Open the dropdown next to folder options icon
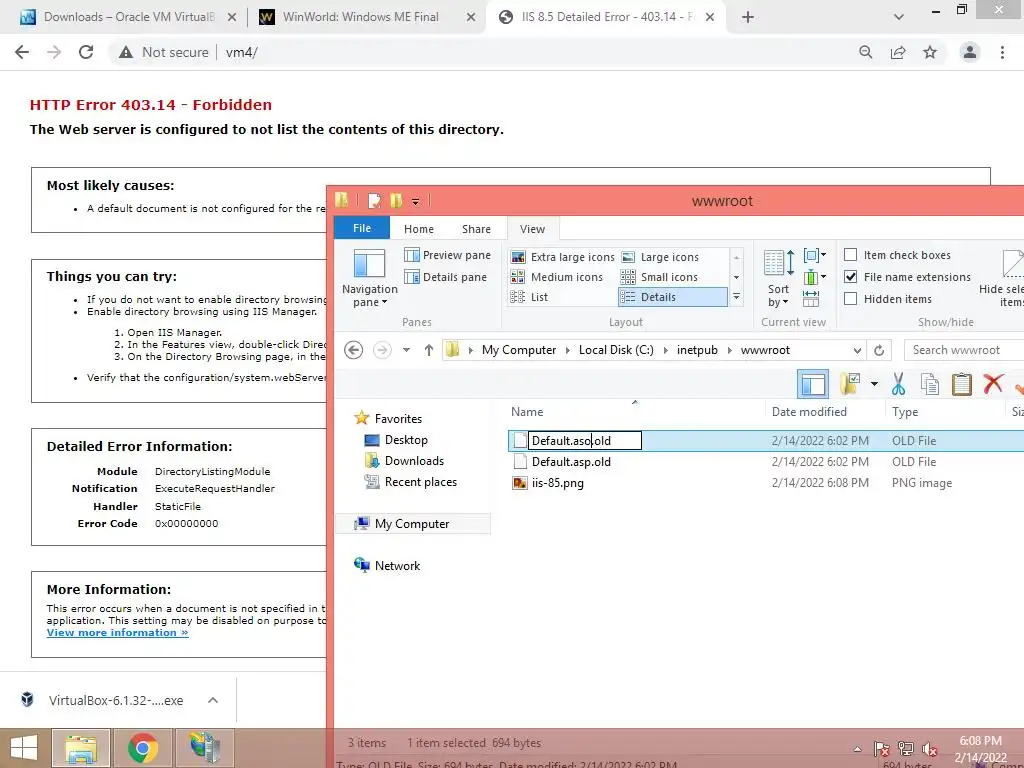The height and width of the screenshot is (768, 1024). point(874,384)
